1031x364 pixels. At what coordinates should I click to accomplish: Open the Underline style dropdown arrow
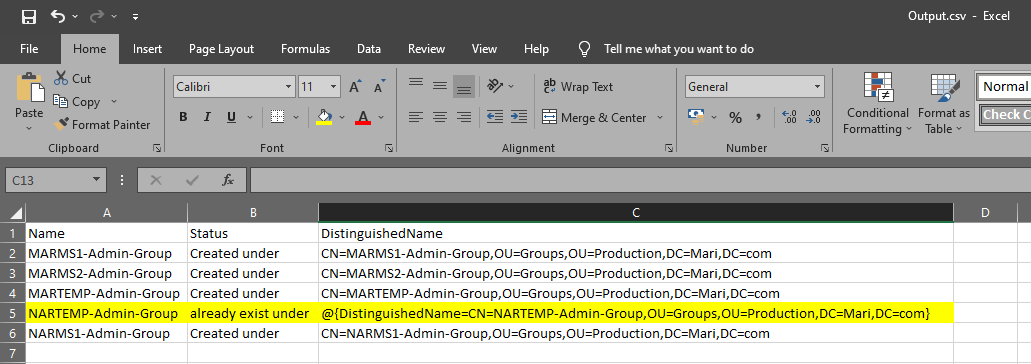(x=251, y=118)
